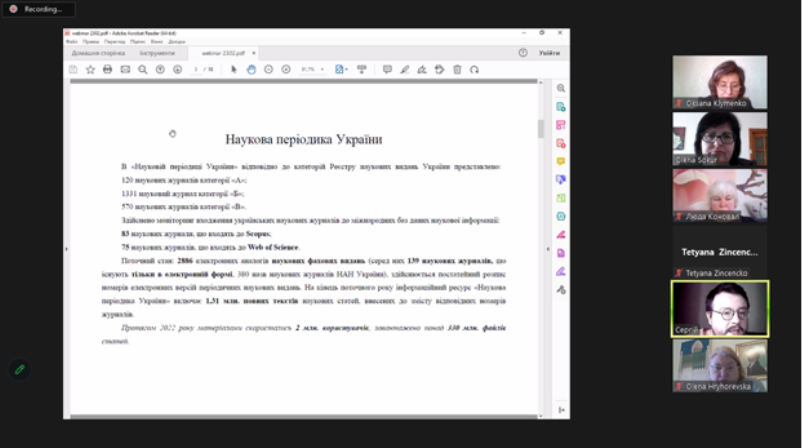The width and height of the screenshot is (804, 448).
Task: Click the email envelope icon
Action: coord(125,69)
